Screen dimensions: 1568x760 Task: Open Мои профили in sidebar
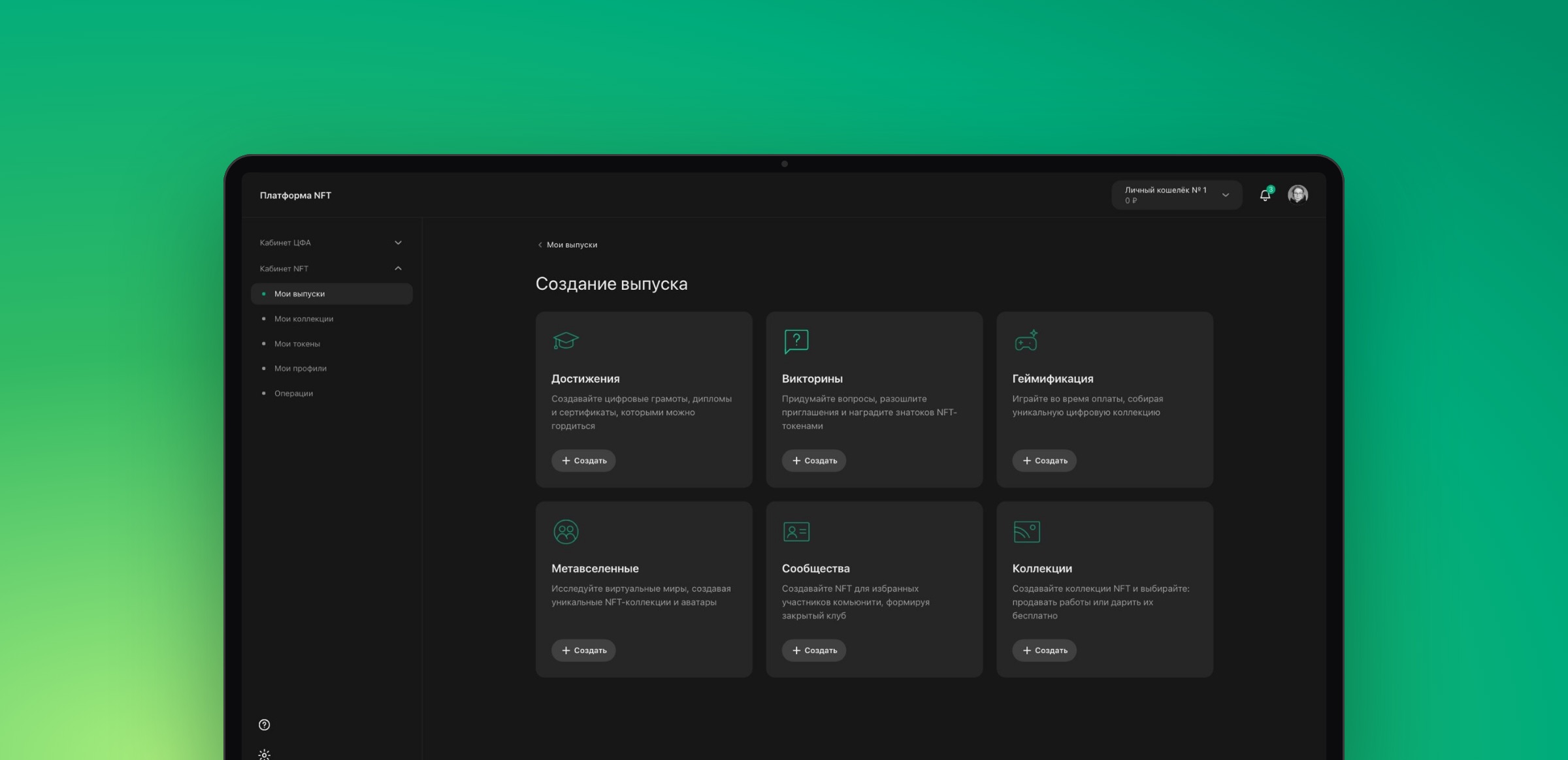(x=332, y=368)
